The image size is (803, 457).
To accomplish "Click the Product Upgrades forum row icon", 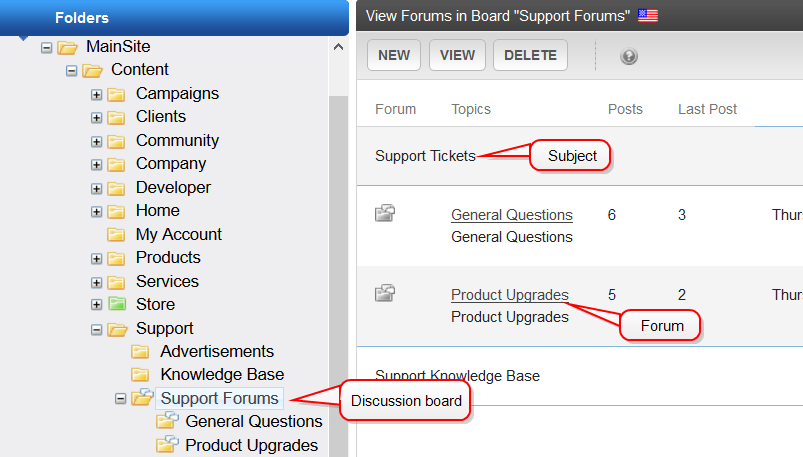I will (x=385, y=293).
